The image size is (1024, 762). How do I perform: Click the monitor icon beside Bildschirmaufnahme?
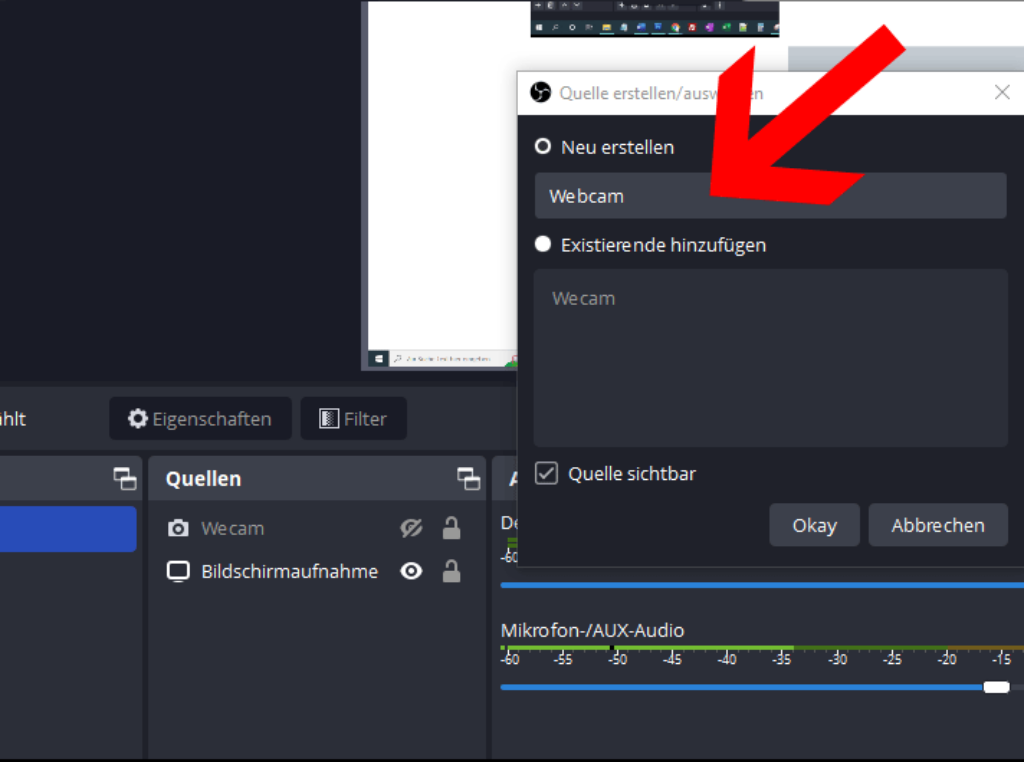pyautogui.click(x=180, y=571)
